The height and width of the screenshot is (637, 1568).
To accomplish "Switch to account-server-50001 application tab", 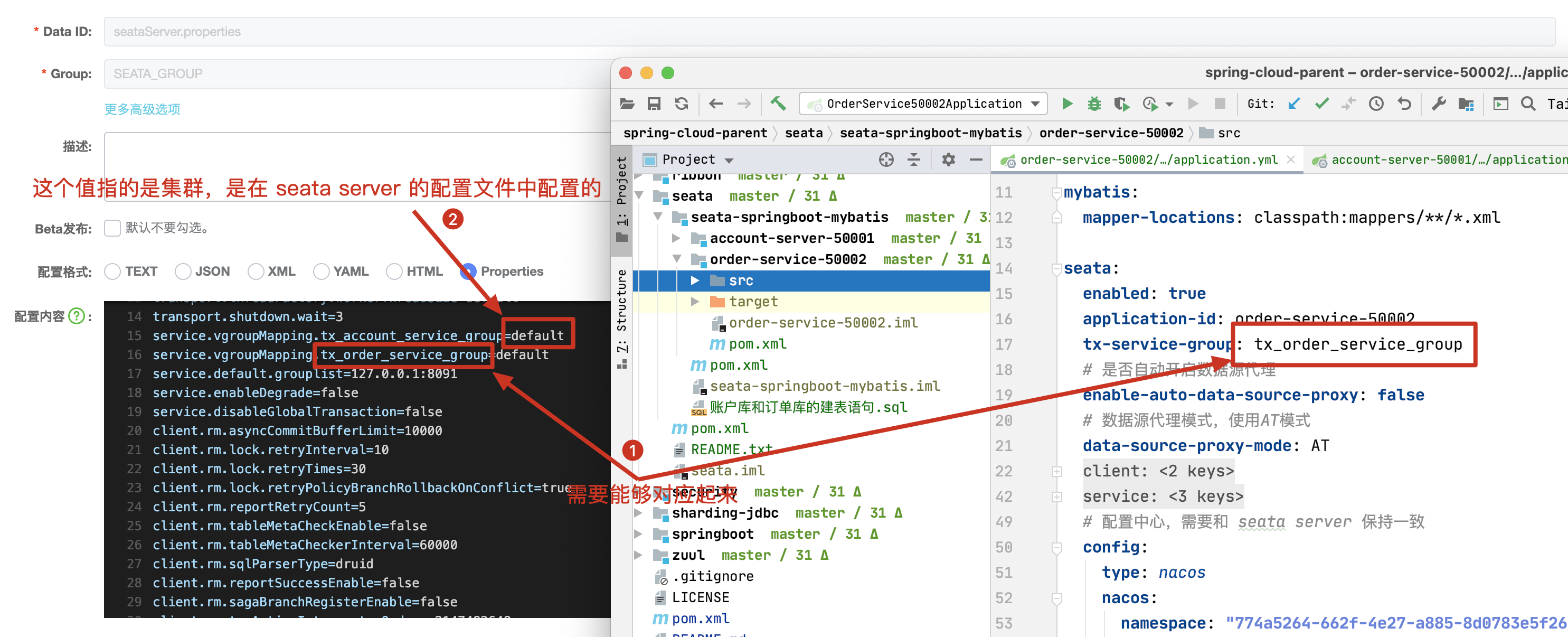I will [1439, 160].
